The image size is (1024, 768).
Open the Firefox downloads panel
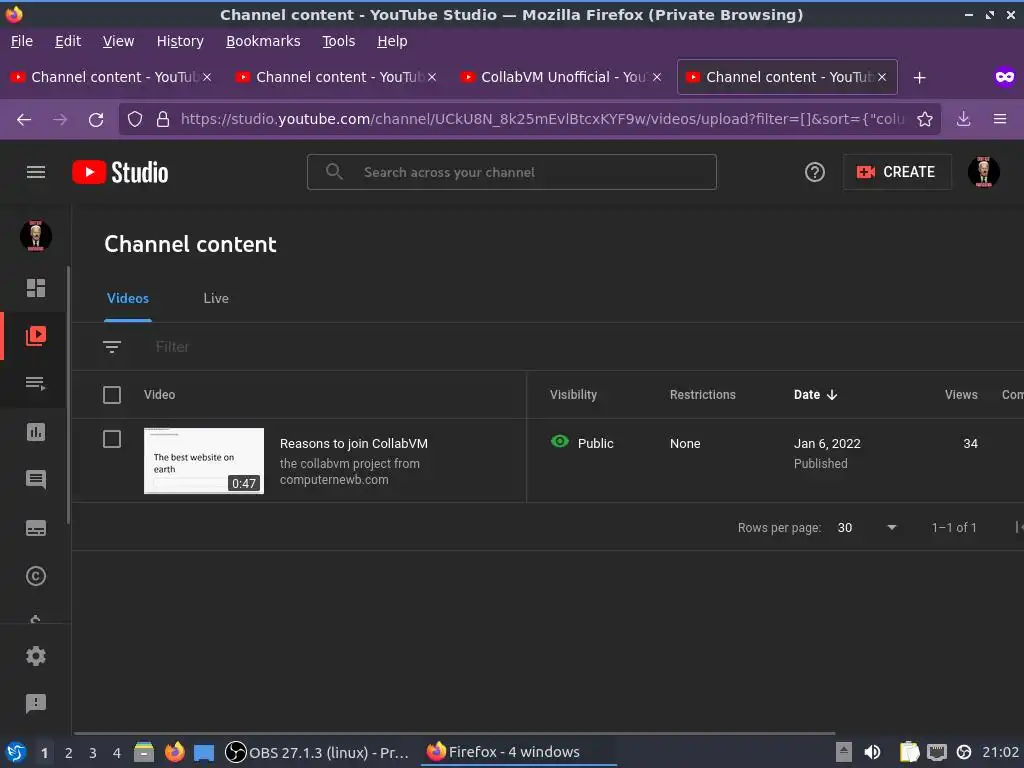coord(963,119)
